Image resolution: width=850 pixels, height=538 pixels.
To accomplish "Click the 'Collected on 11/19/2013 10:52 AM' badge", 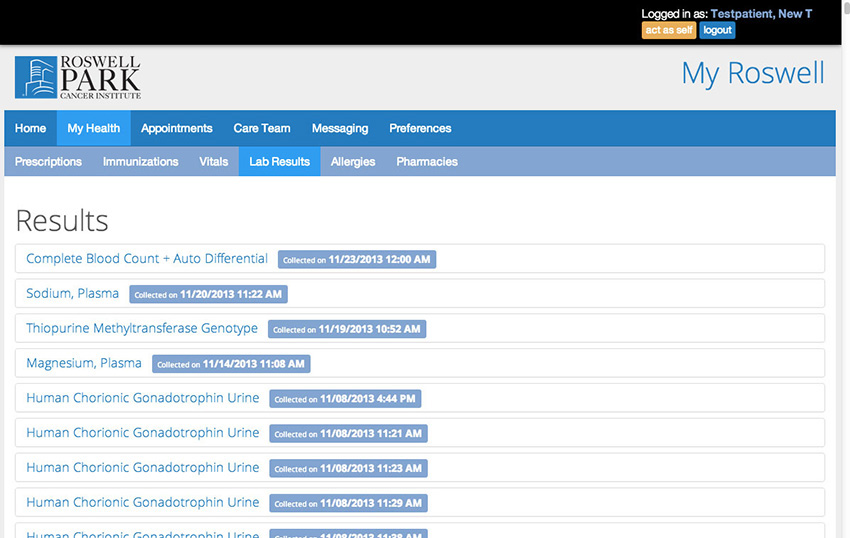I will [347, 329].
